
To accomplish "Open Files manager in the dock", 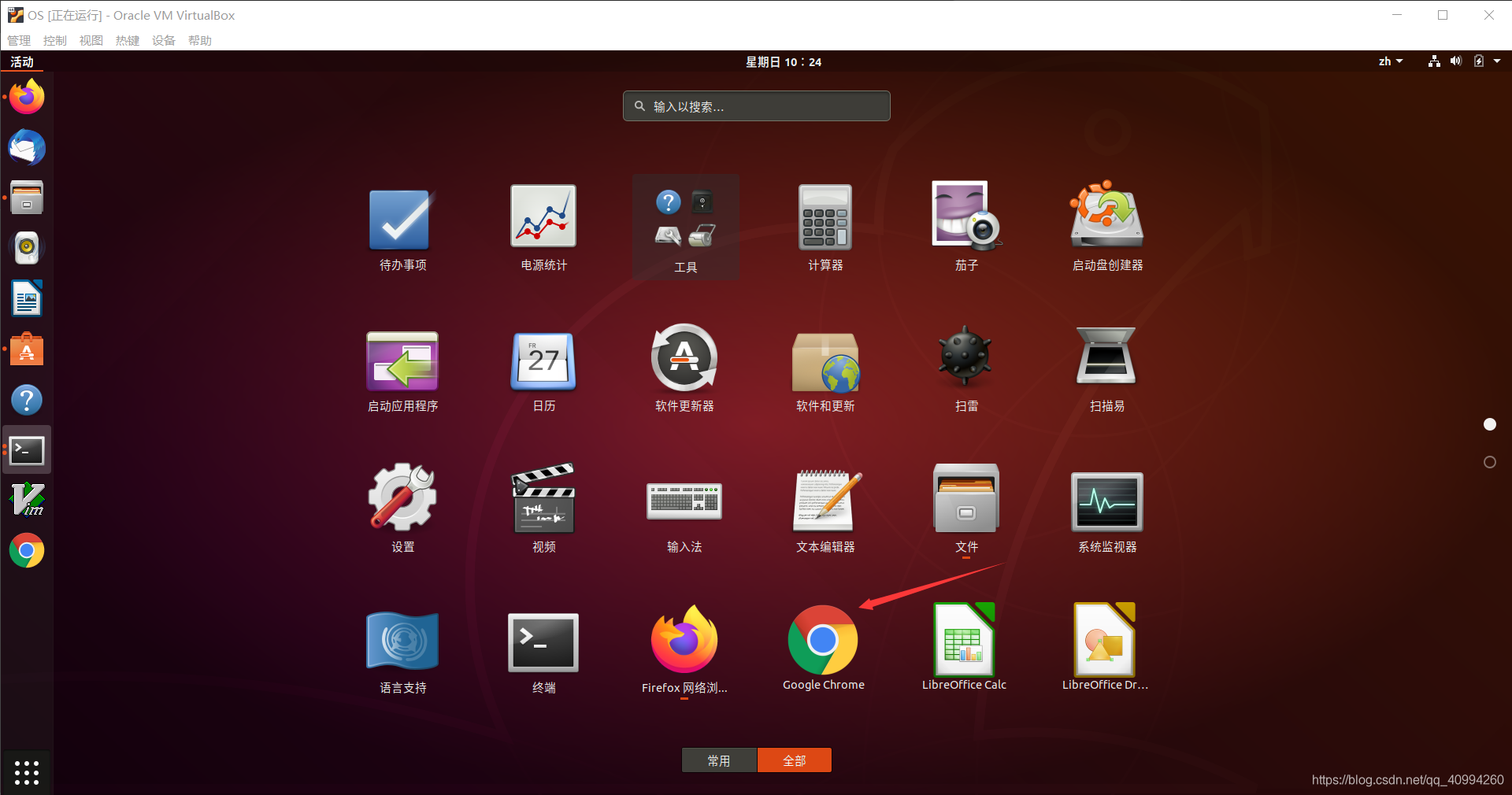I will click(27, 198).
